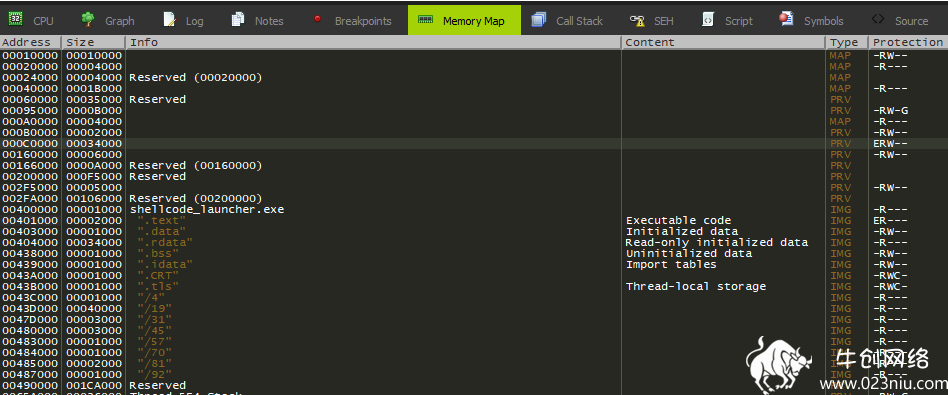Image resolution: width=948 pixels, height=395 pixels.
Task: Click the "Read-only initialized data" content cell
Action: 717,242
